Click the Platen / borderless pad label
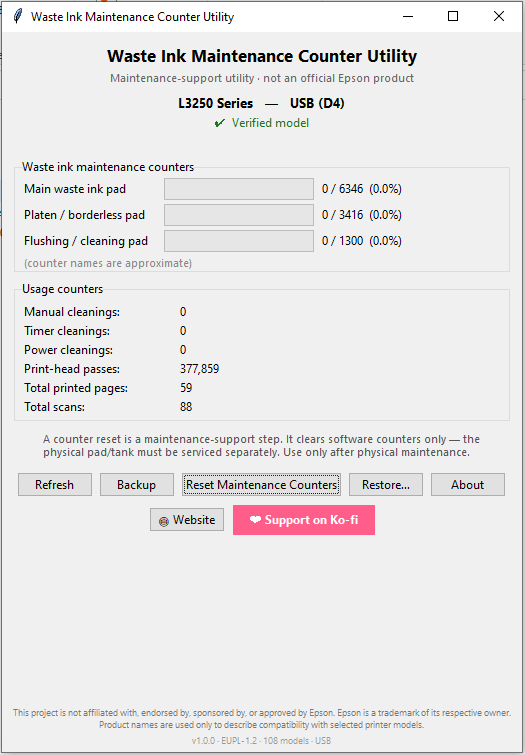Viewport: 525px width, 755px height. pyautogui.click(x=84, y=215)
